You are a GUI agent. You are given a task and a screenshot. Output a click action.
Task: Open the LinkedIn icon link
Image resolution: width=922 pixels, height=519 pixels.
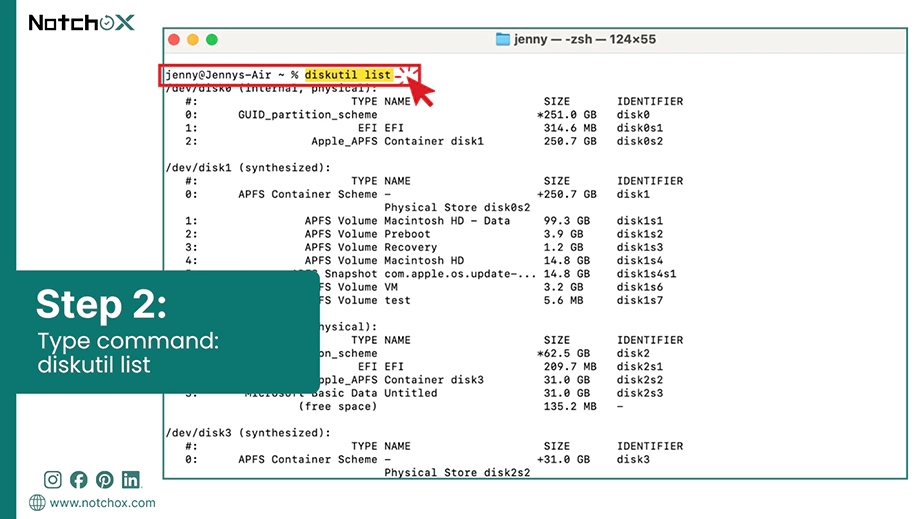[x=131, y=480]
